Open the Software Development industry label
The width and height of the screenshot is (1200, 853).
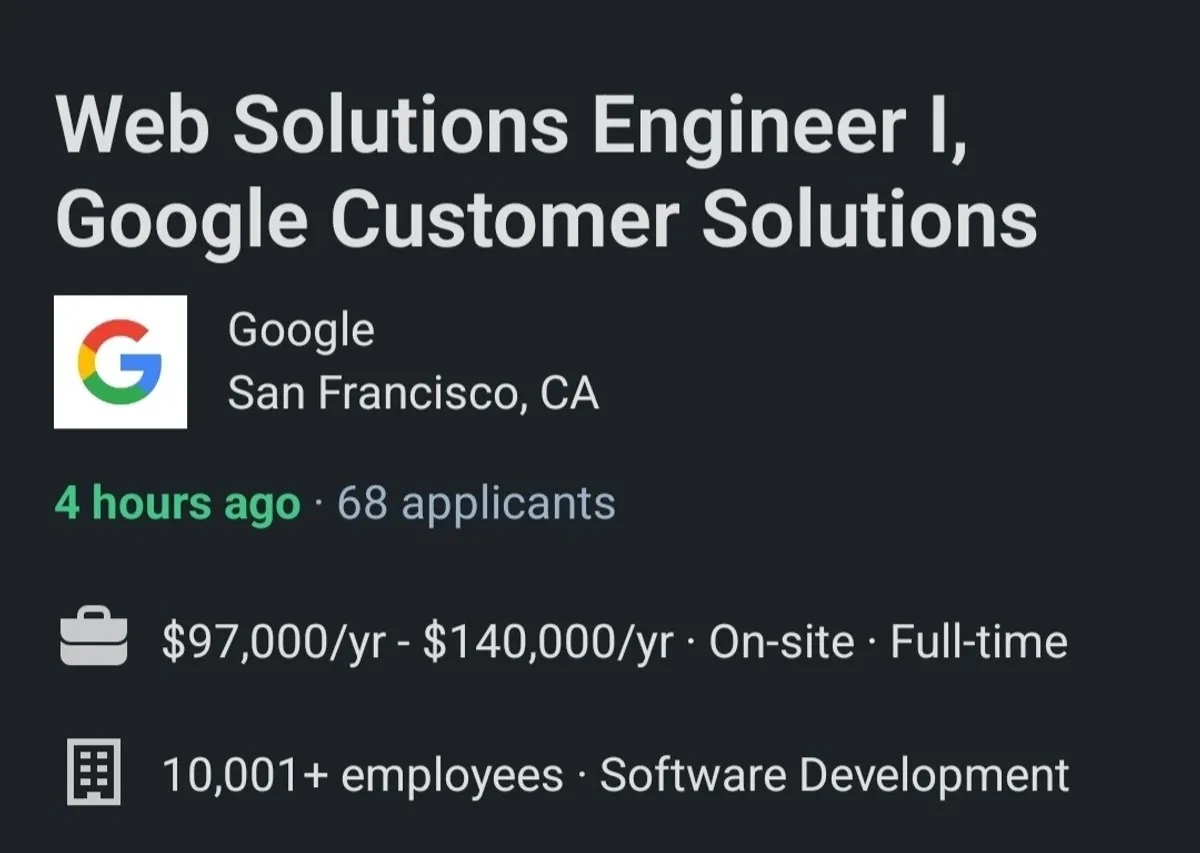coord(834,776)
